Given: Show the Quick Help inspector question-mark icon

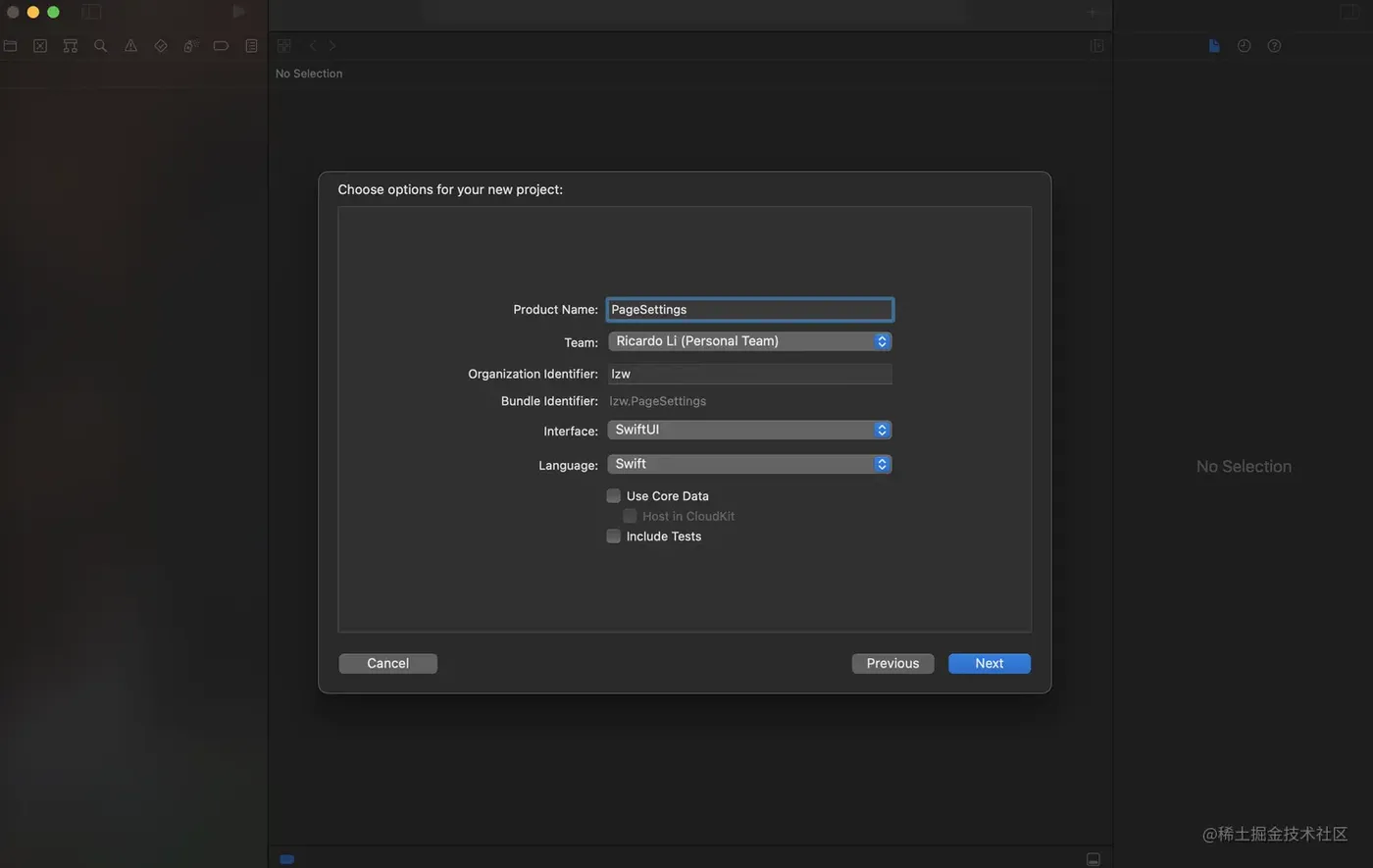Looking at the screenshot, I should 1274,45.
